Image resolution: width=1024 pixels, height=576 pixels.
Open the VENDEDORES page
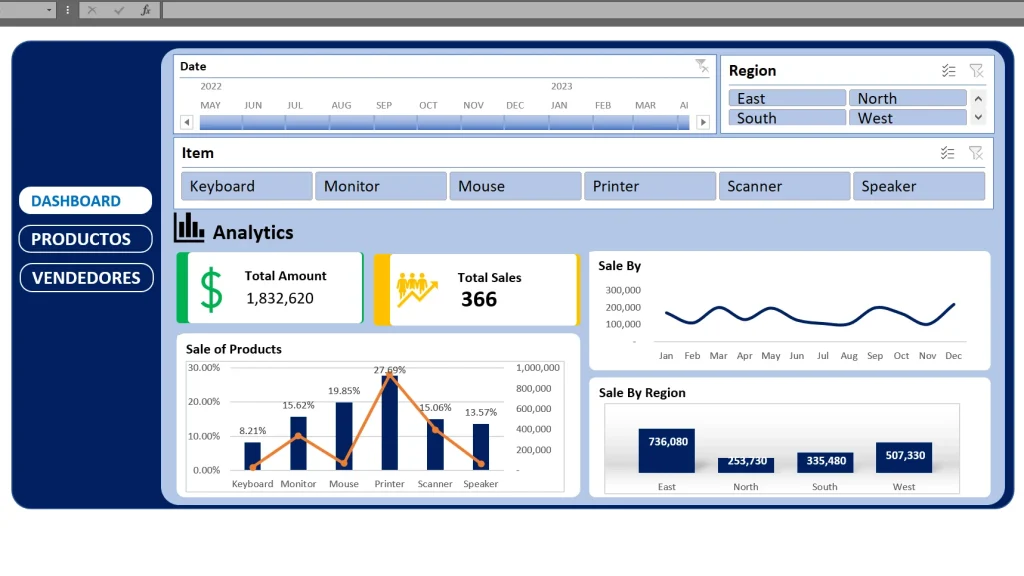85,277
